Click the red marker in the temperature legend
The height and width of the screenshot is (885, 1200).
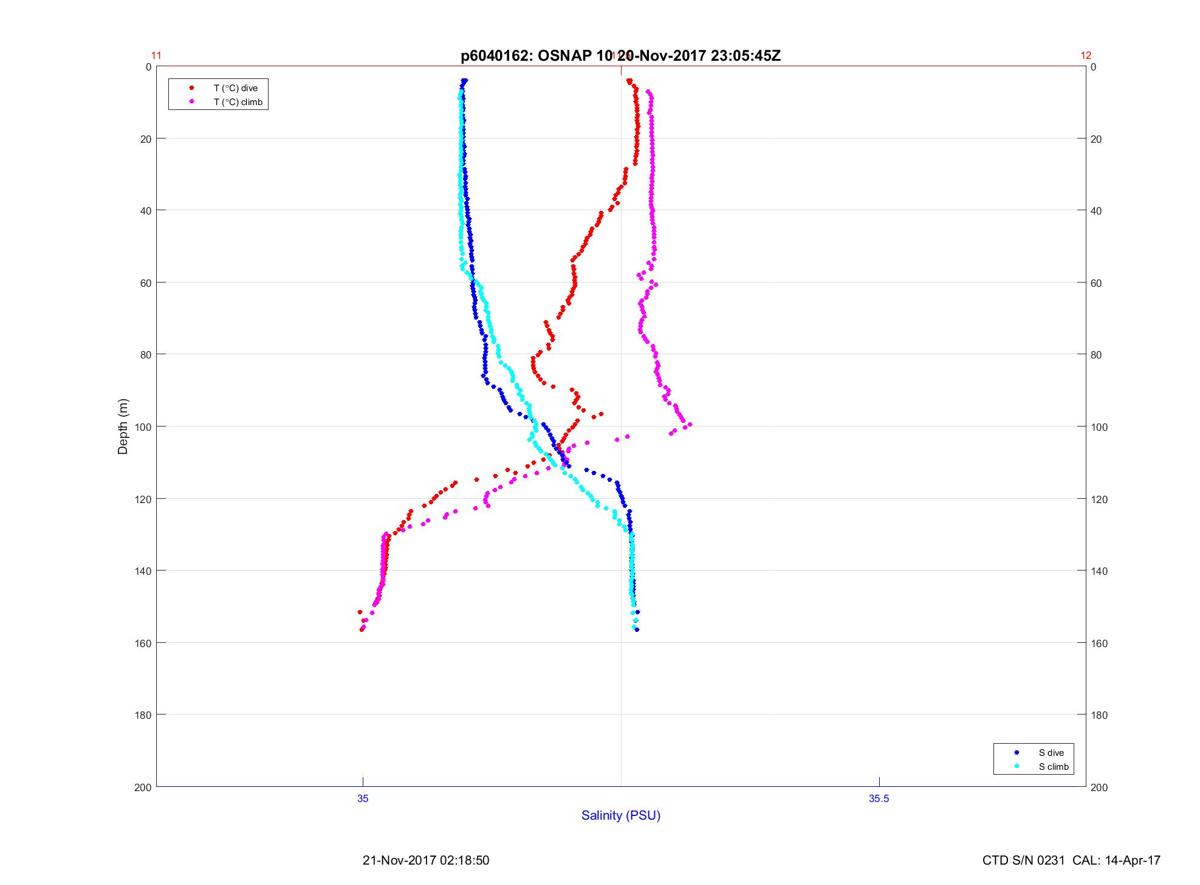191,88
